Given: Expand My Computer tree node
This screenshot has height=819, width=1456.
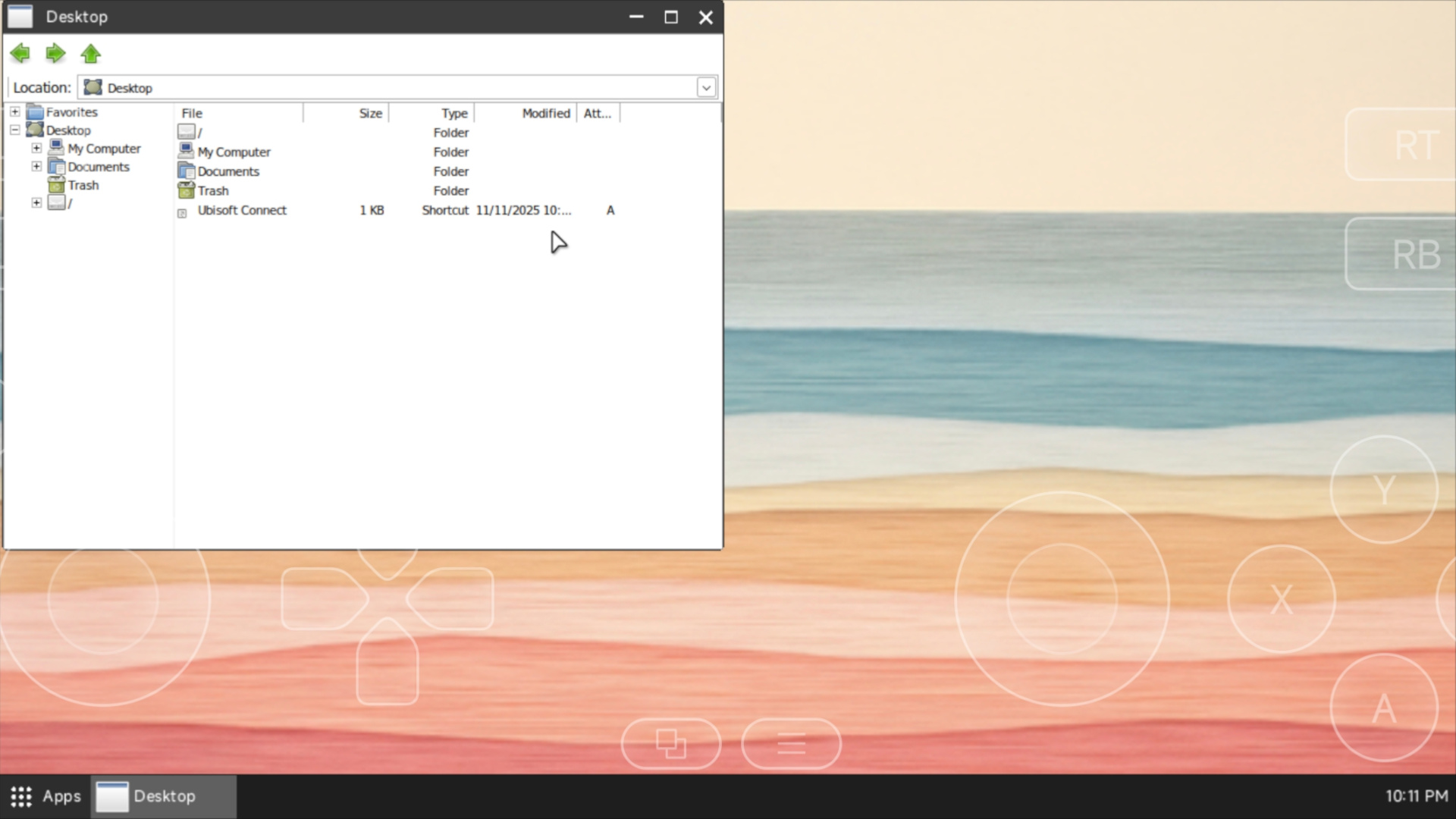Looking at the screenshot, I should [x=36, y=149].
